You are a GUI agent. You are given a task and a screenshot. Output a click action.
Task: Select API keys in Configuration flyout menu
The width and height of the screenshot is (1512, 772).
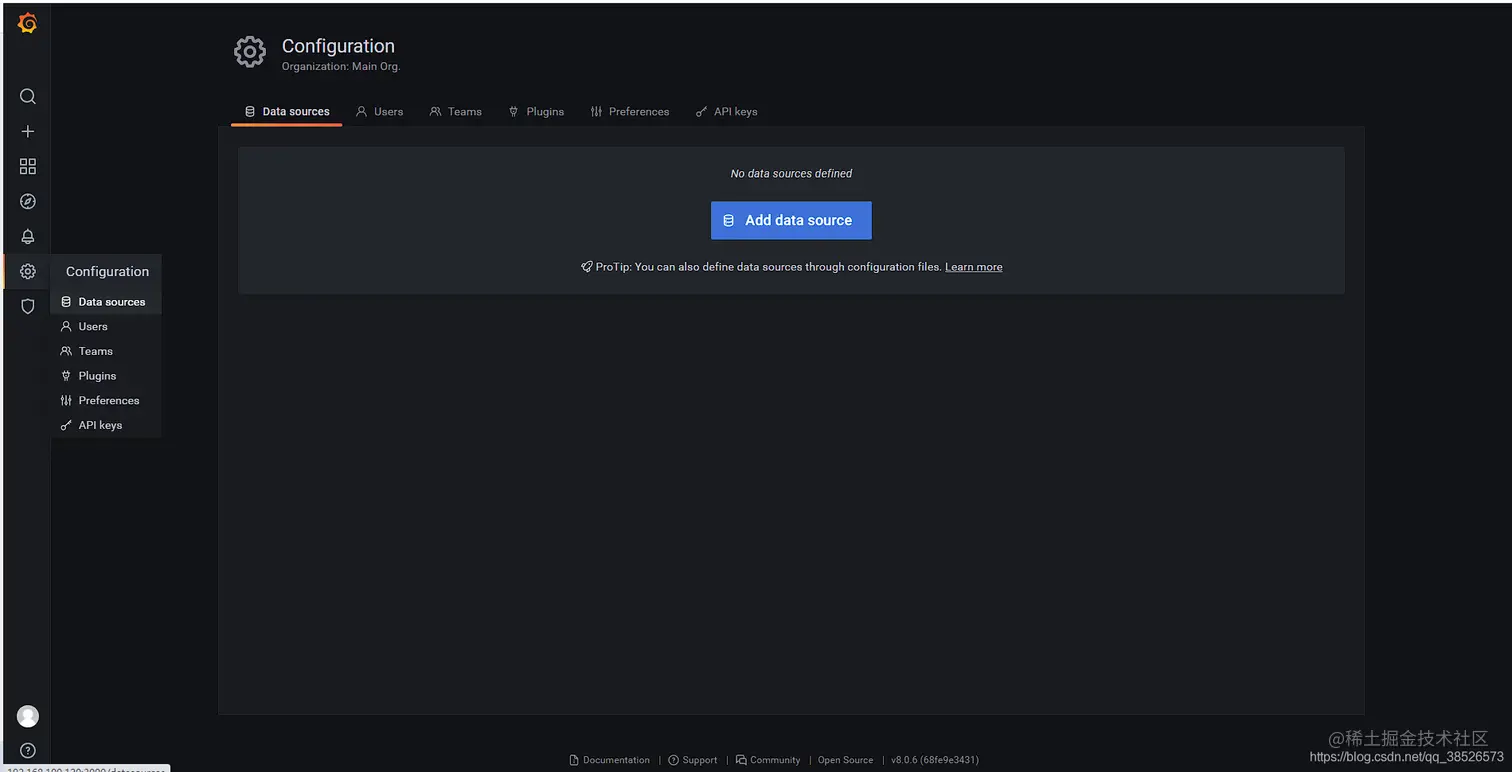[x=106, y=425]
